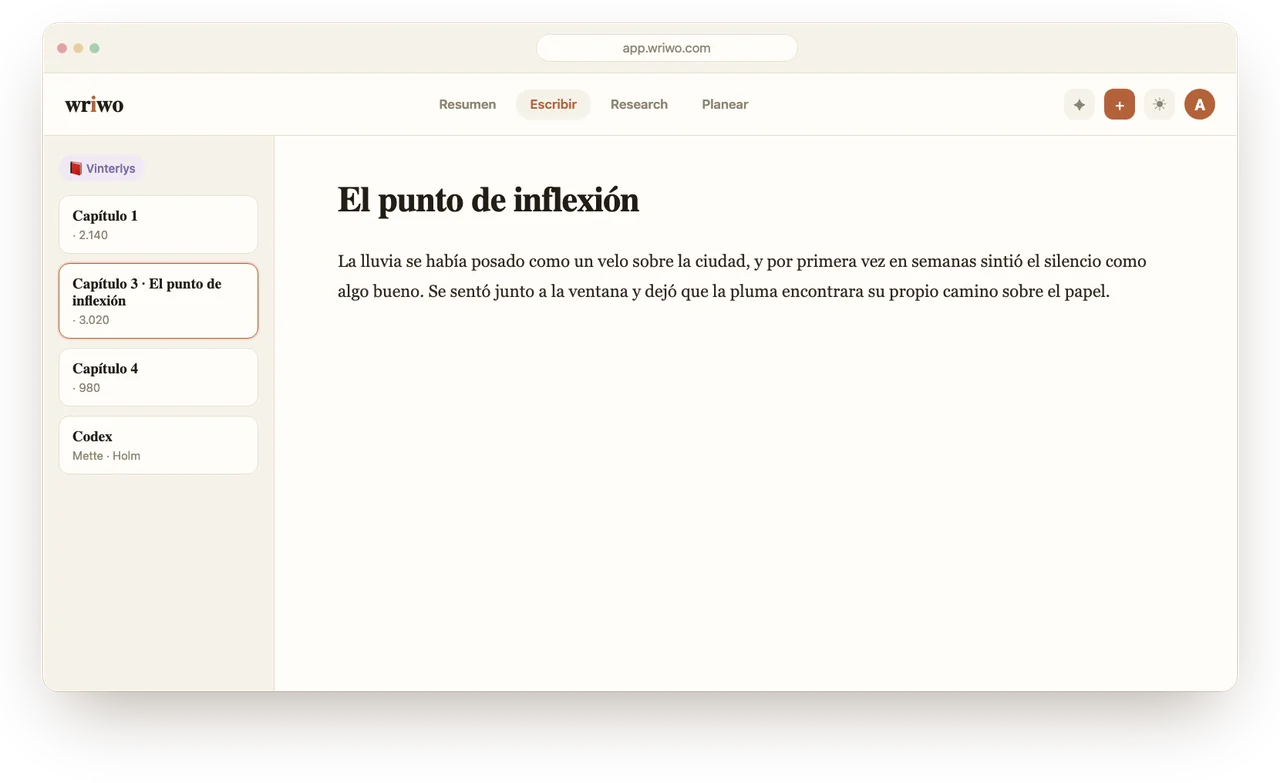This screenshot has width=1280, height=783.
Task: Select the Escribir tab
Action: pyautogui.click(x=553, y=104)
